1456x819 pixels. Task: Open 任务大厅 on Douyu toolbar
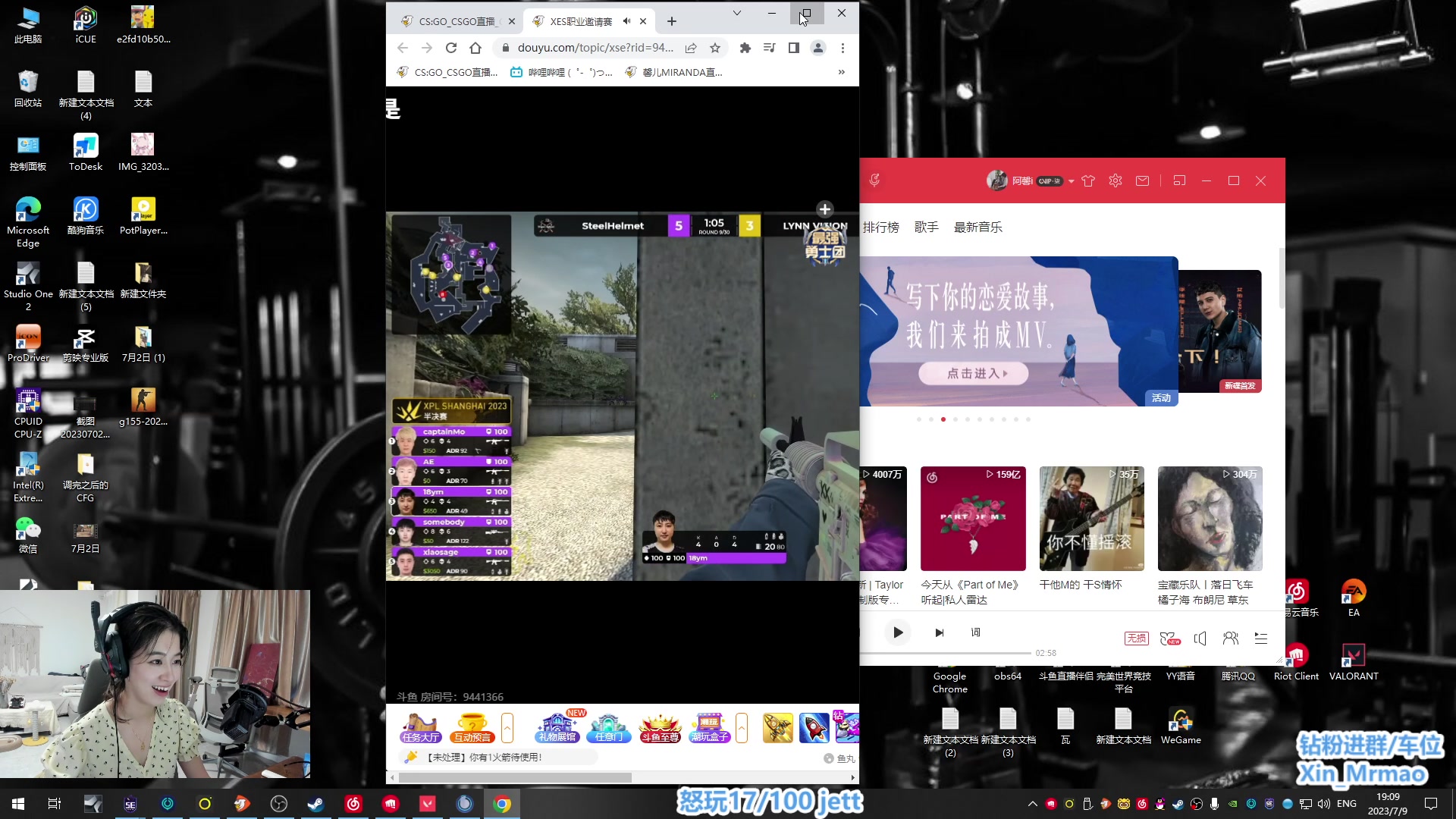421,727
